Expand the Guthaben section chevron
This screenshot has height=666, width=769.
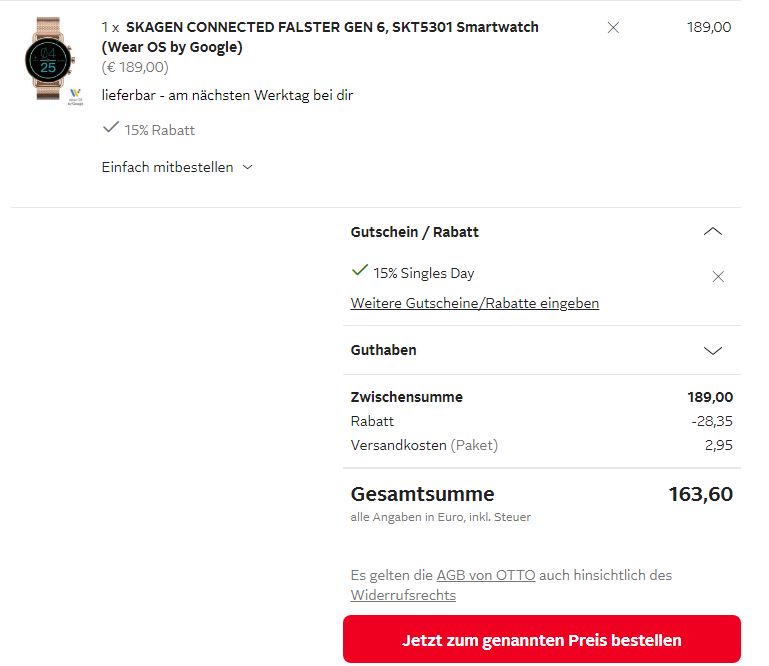click(712, 351)
